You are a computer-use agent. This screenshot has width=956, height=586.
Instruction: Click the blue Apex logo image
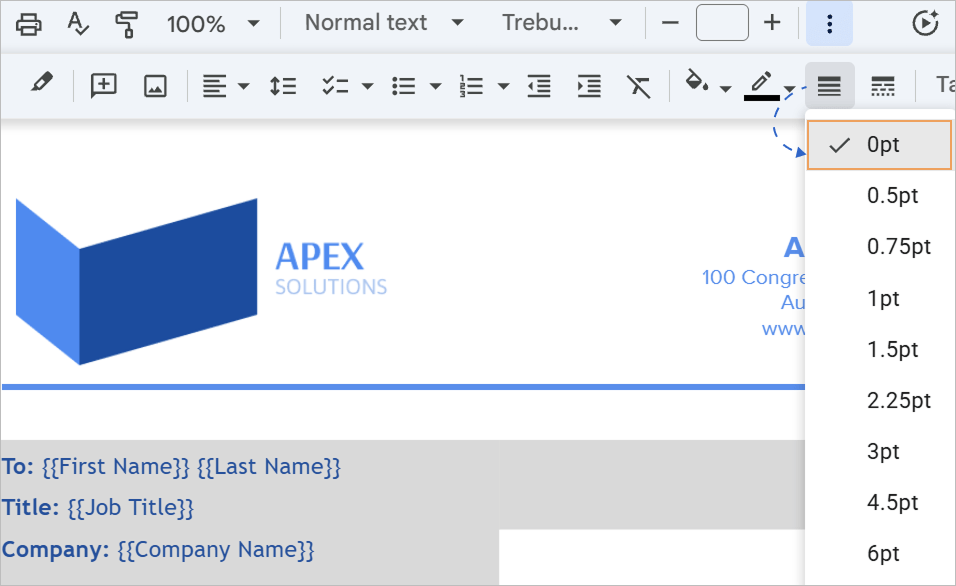point(137,281)
